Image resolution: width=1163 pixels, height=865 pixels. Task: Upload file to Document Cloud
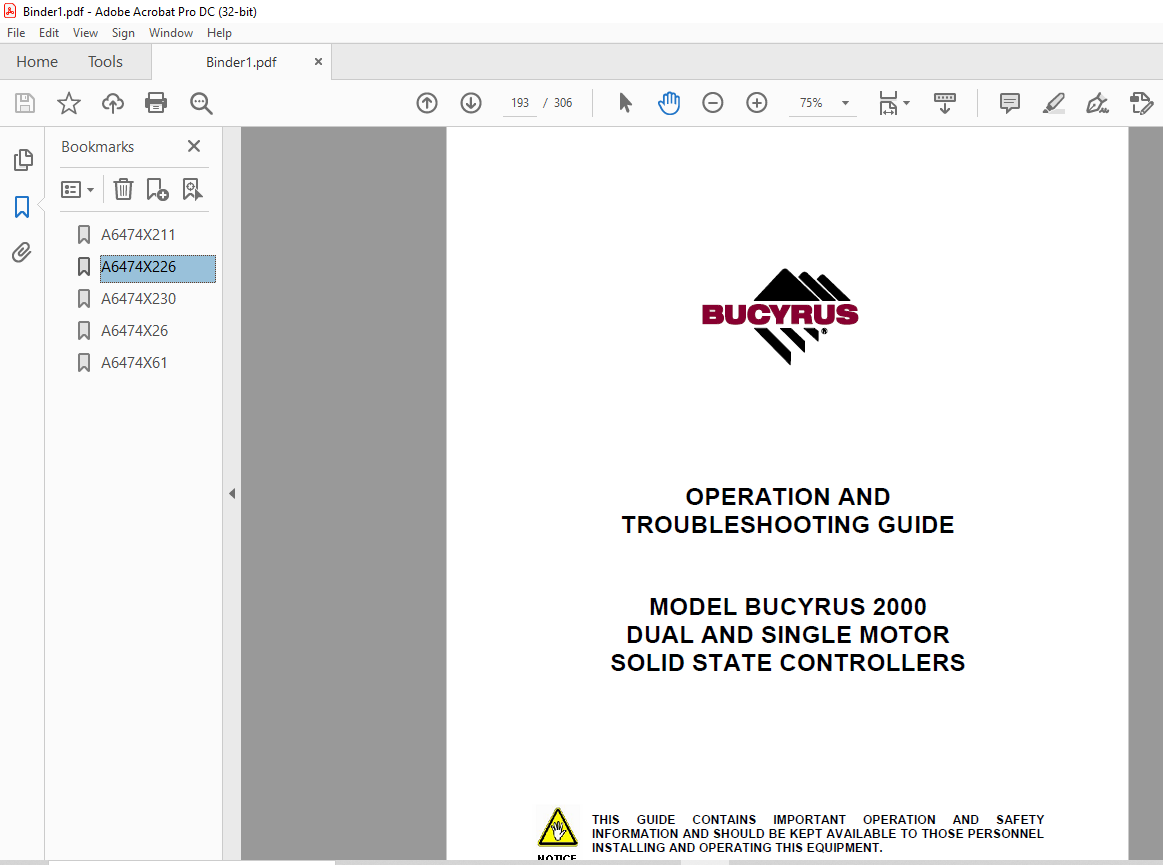(113, 103)
